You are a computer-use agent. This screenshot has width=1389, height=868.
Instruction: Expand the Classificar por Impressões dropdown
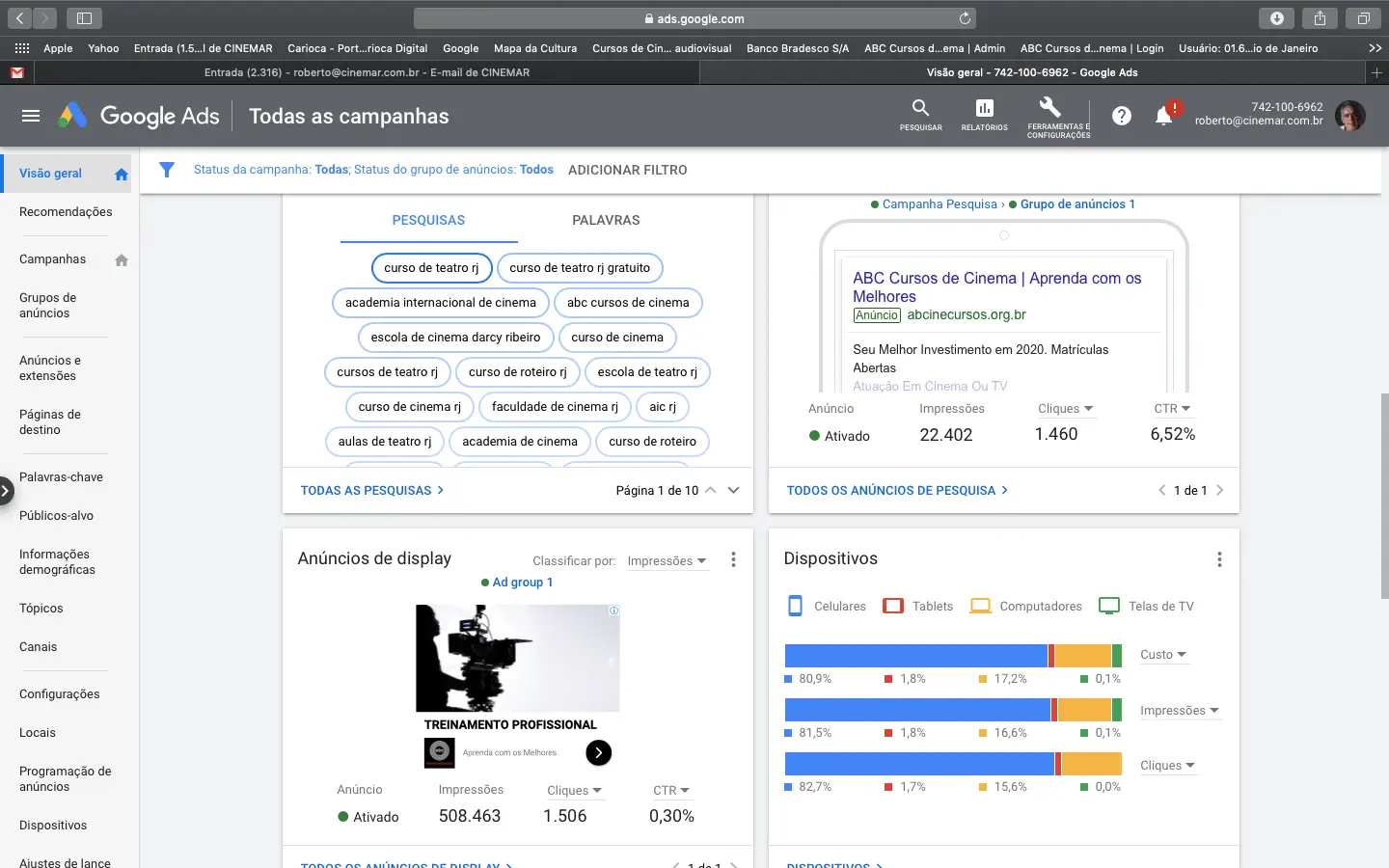click(667, 561)
